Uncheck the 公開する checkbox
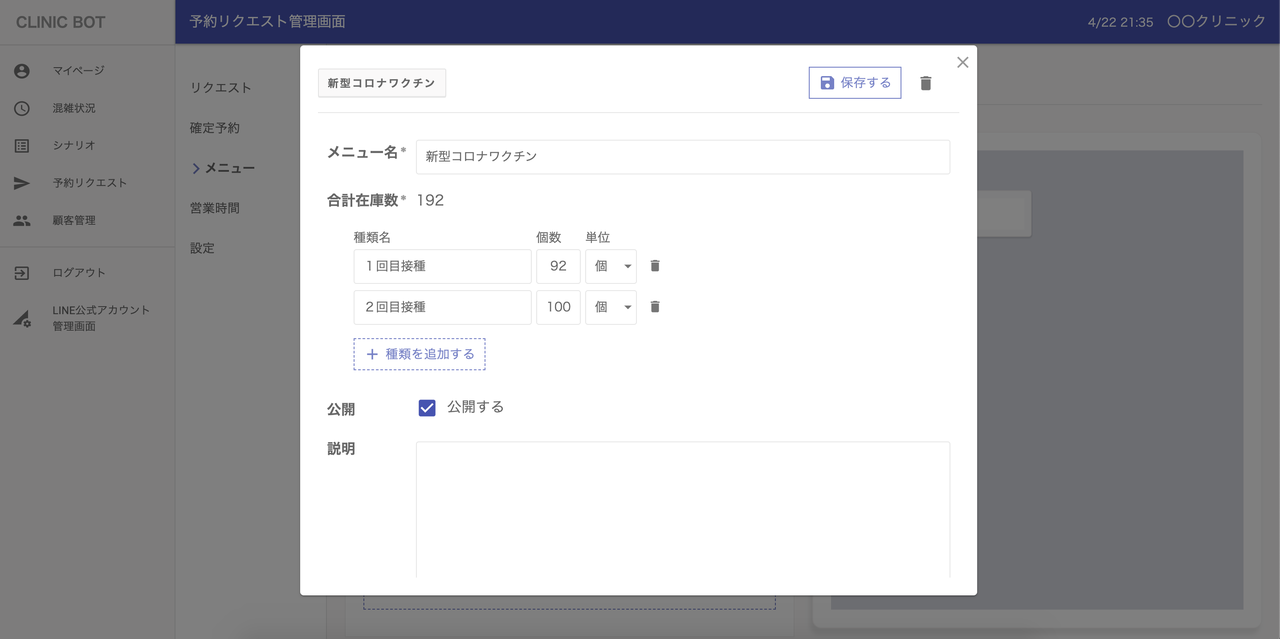The width and height of the screenshot is (1280, 639). pyautogui.click(x=427, y=408)
